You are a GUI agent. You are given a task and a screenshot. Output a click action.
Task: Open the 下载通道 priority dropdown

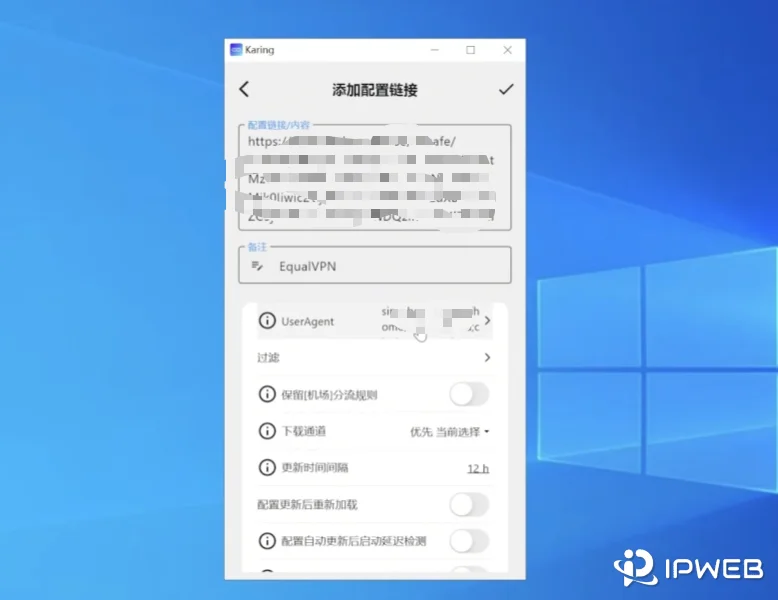[450, 432]
